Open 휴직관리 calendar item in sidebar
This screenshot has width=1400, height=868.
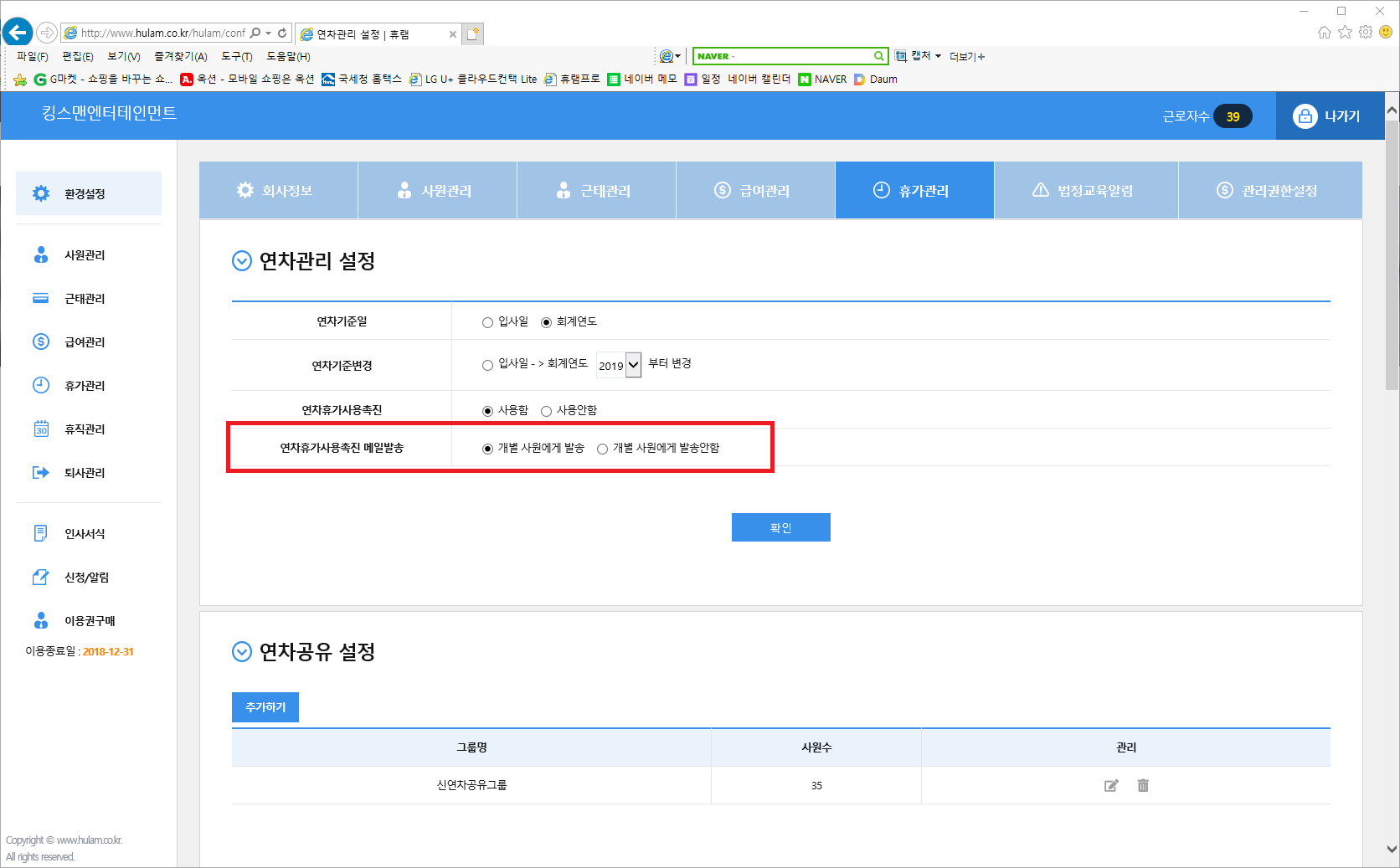(84, 429)
